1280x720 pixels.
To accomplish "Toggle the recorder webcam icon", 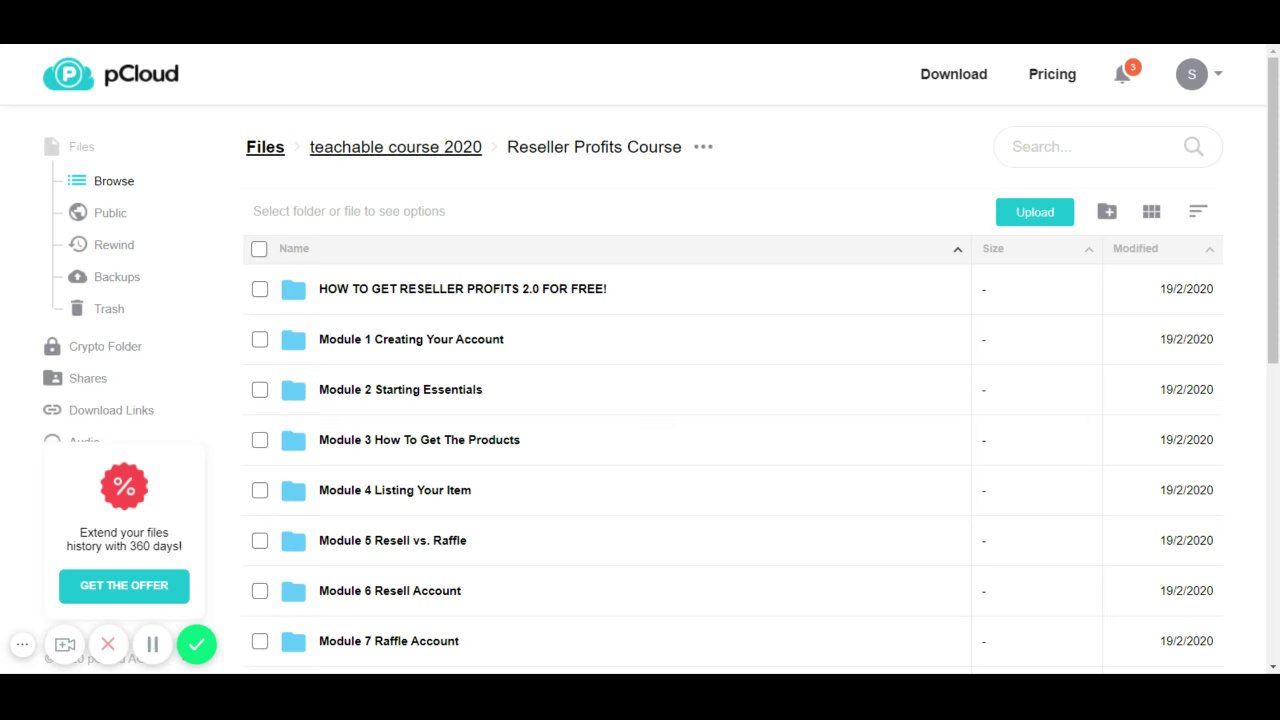I will 65,645.
